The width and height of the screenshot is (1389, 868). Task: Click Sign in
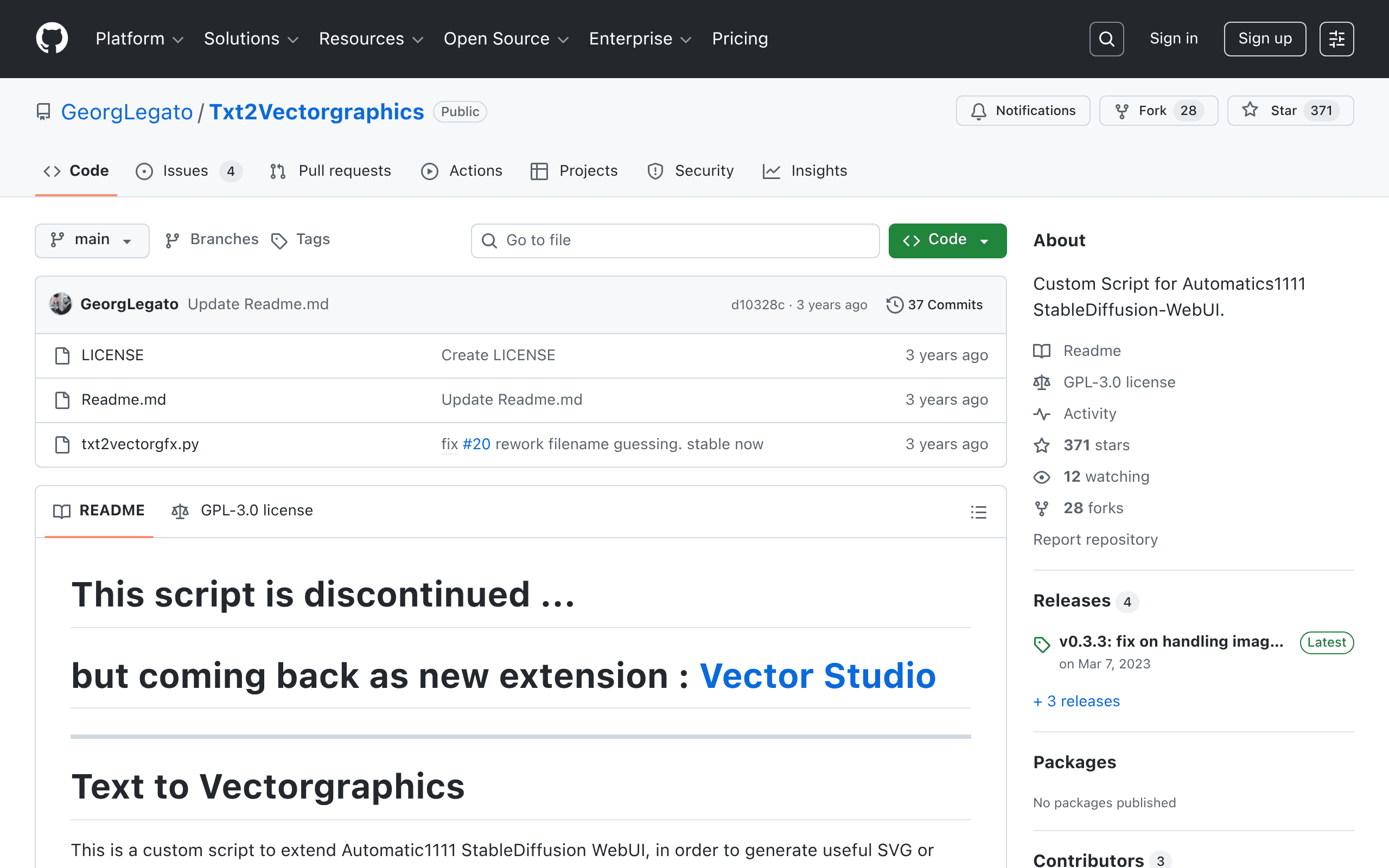1174,39
